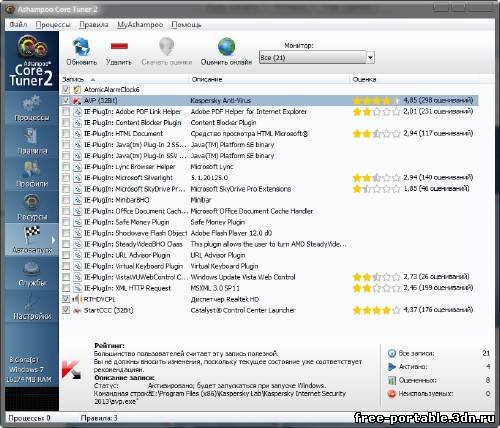The image size is (500, 428).
Task: Click the disabled Сменить оценки button
Action: (167, 51)
